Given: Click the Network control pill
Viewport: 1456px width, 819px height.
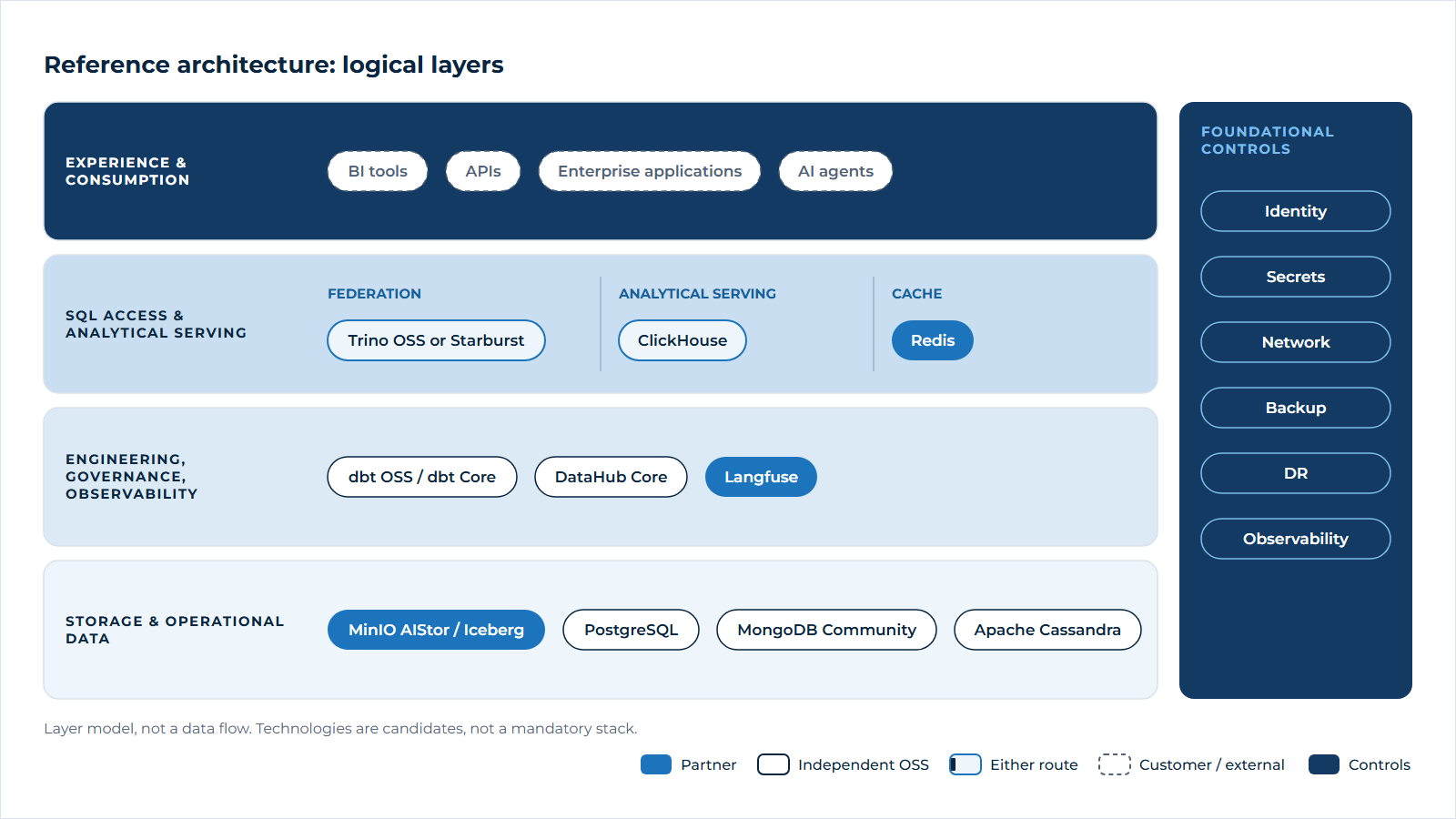Looking at the screenshot, I should click(1296, 342).
